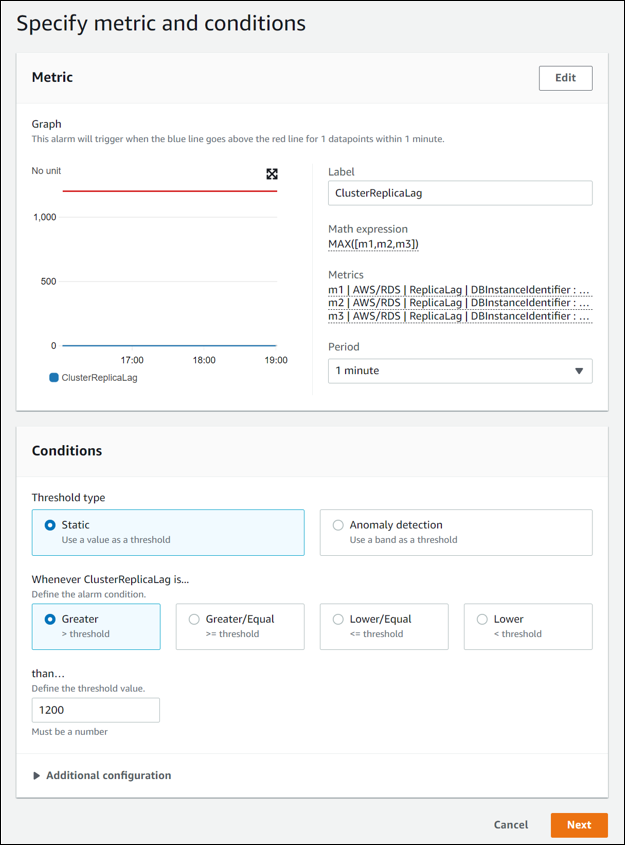This screenshot has height=845, width=625.
Task: Choose the Lower/Equal condition
Action: coord(337,619)
